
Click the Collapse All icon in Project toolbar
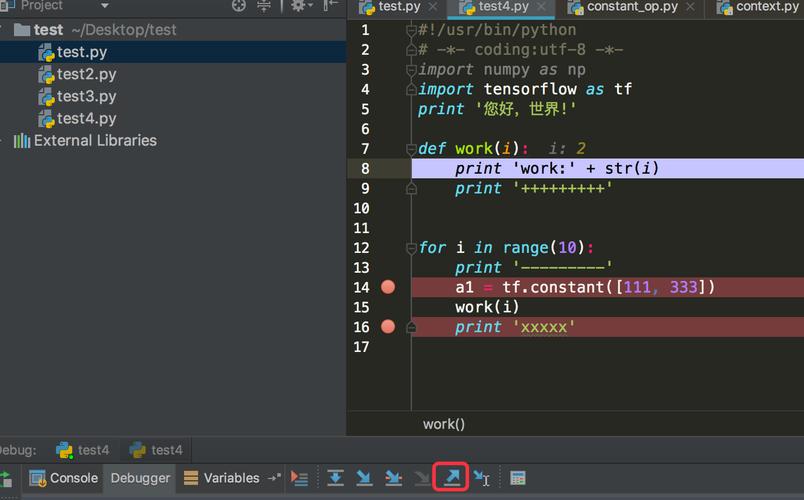click(264, 6)
